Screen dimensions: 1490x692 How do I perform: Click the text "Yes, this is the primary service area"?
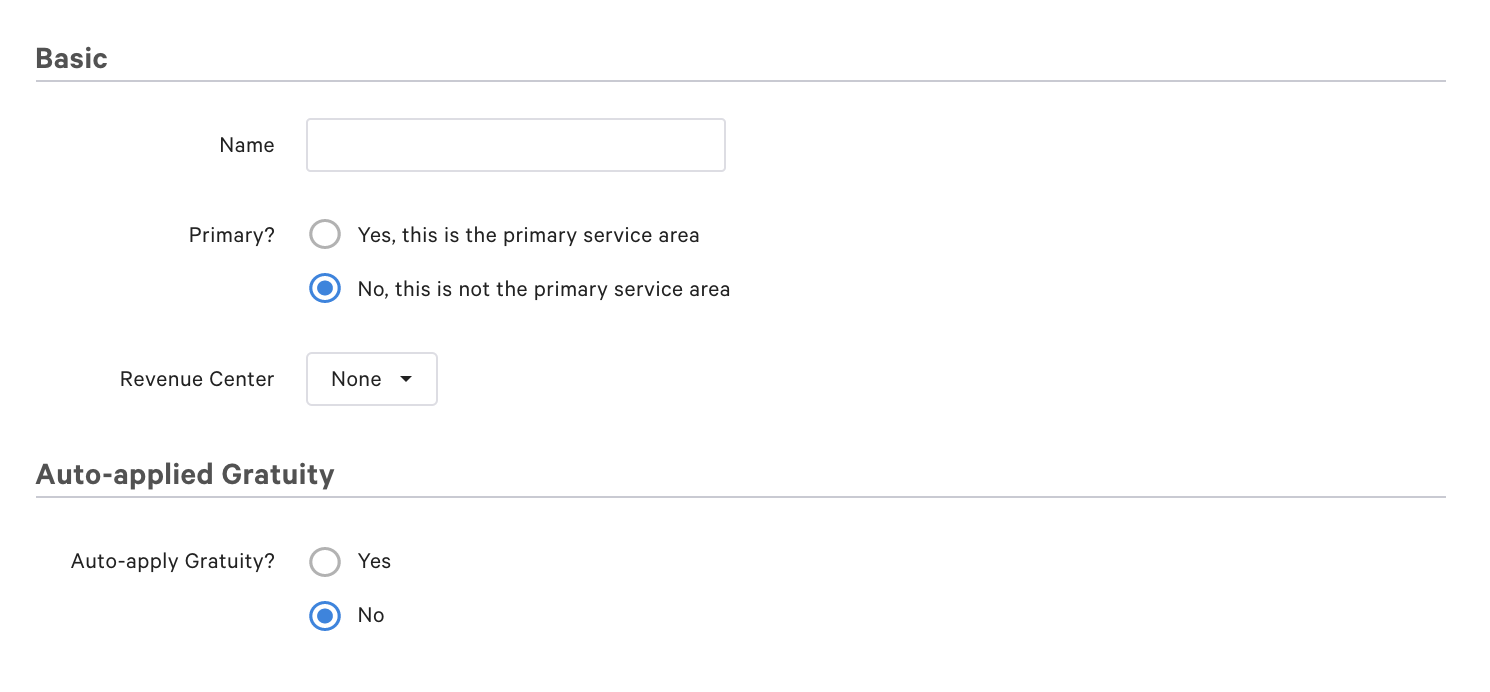(528, 234)
